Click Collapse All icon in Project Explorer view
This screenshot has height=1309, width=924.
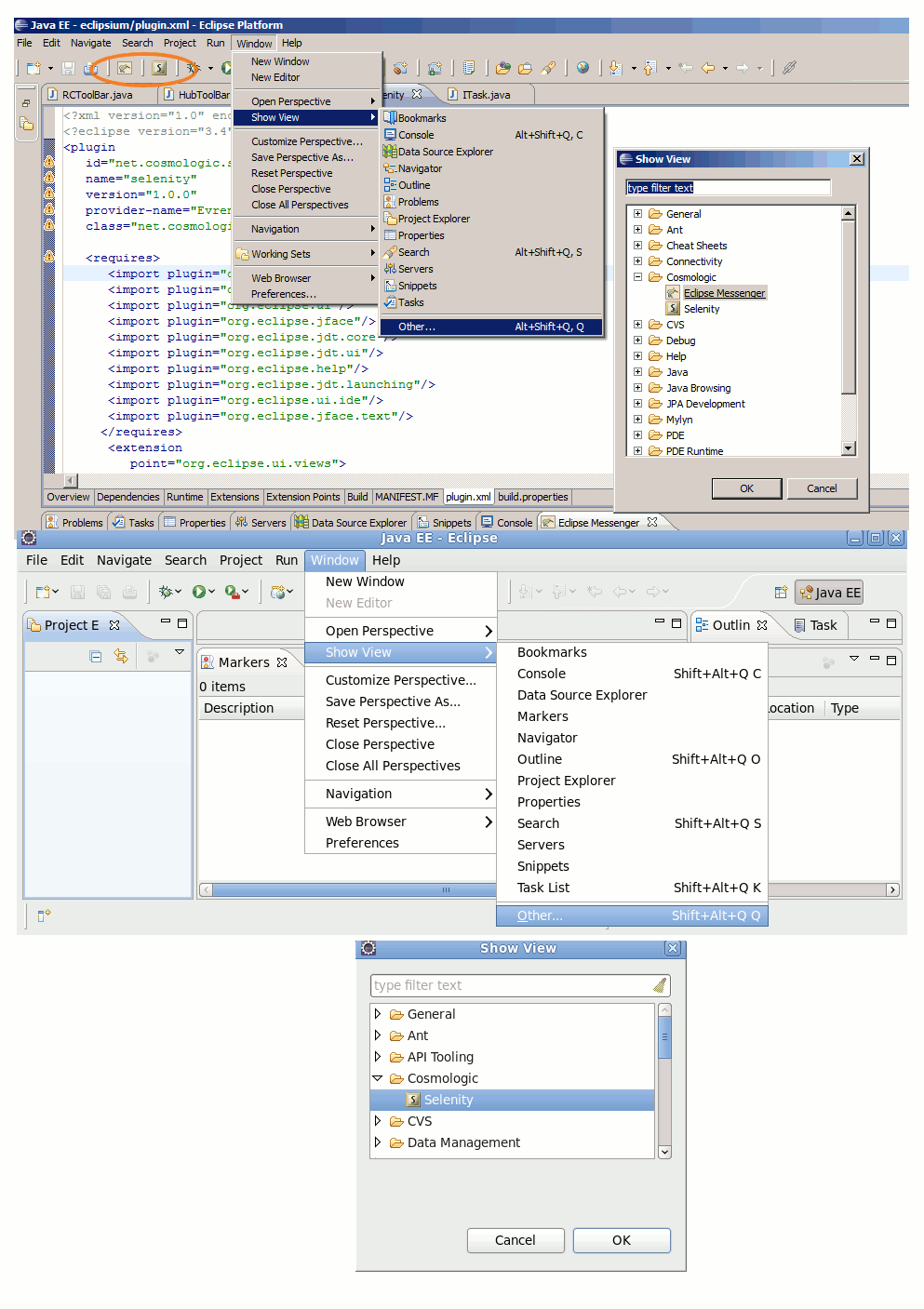tap(96, 656)
